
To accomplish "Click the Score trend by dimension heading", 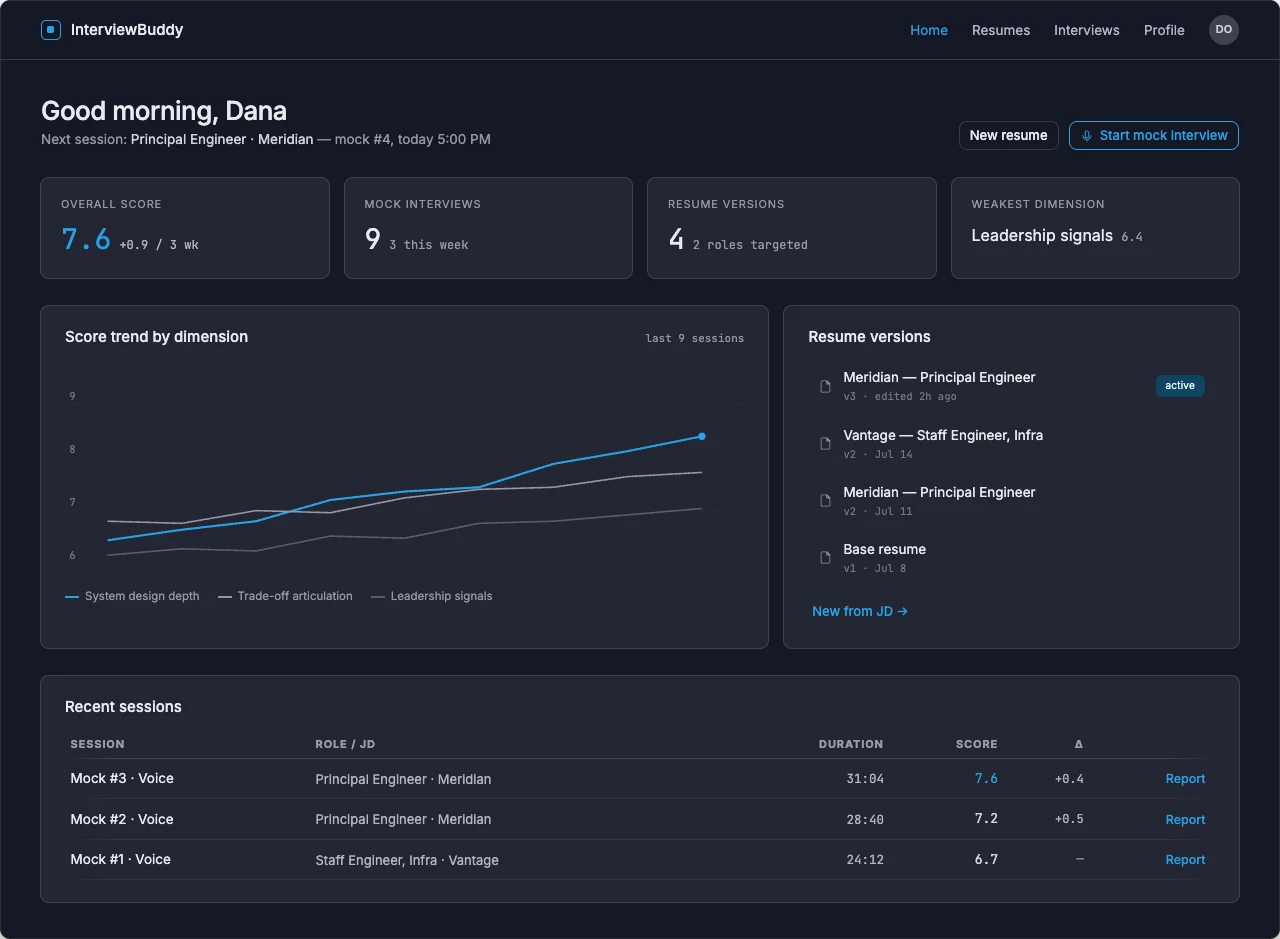I will [x=156, y=337].
